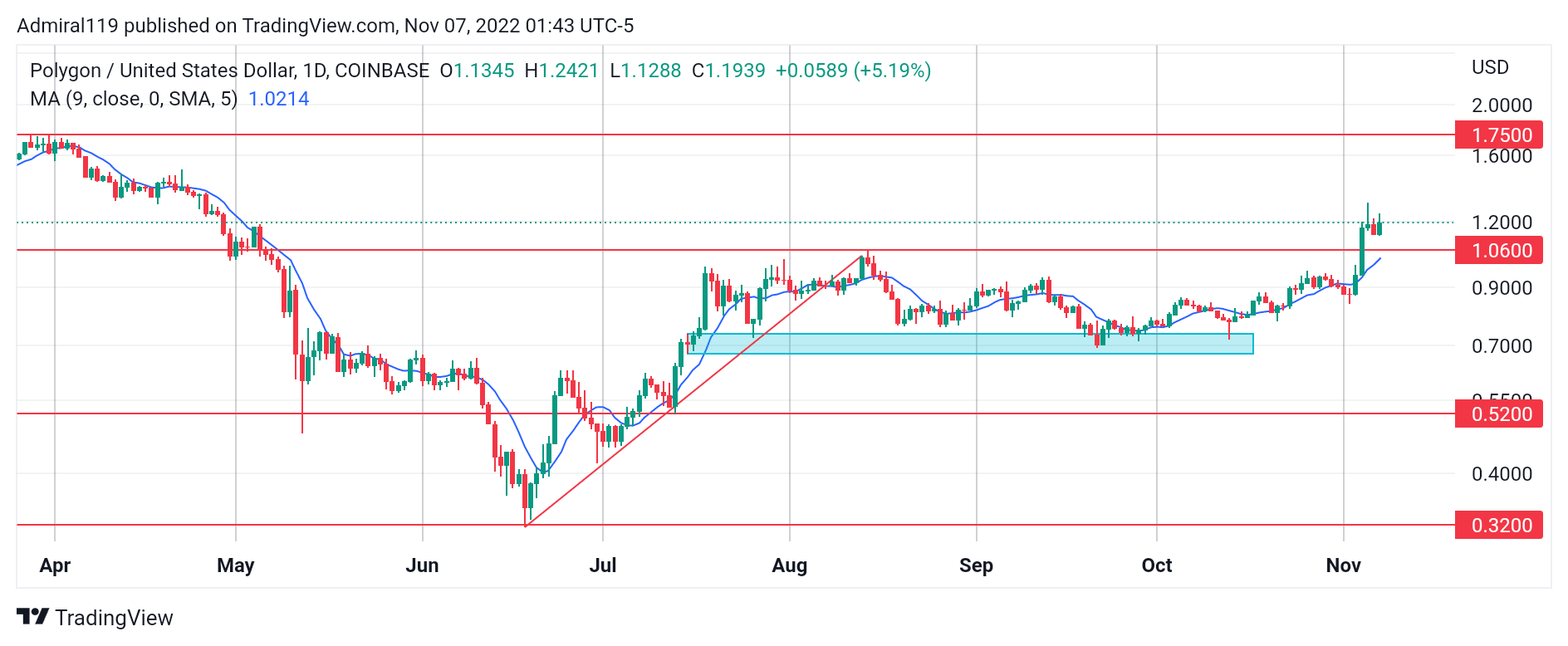The height and width of the screenshot is (646, 1568).
Task: Click the Apr label on time axis
Action: click(55, 565)
